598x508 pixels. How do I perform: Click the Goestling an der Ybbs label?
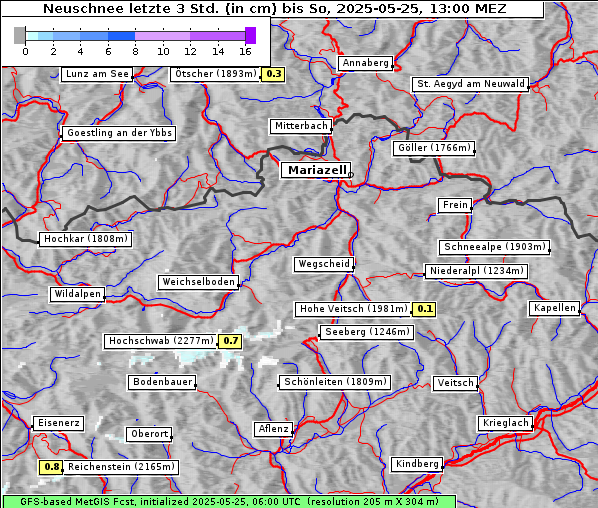click(119, 133)
